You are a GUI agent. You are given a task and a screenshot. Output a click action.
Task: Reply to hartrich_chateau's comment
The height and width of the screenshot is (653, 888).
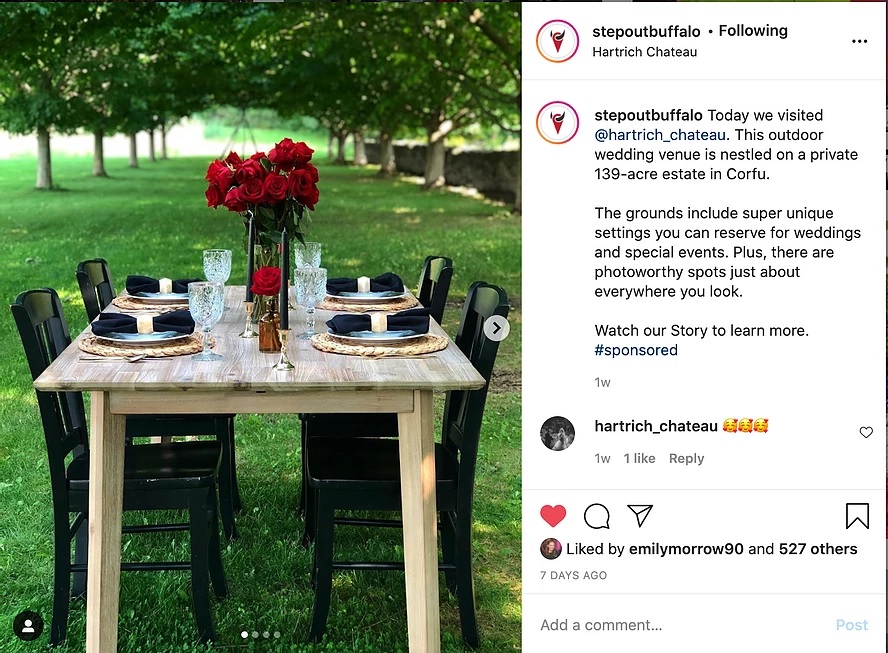point(686,458)
